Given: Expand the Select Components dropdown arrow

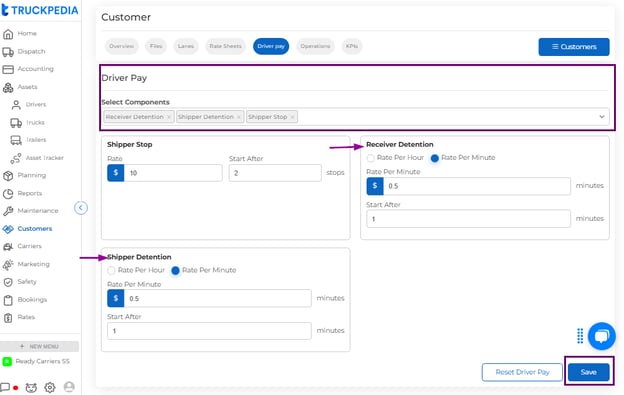Looking at the screenshot, I should pyautogui.click(x=602, y=117).
